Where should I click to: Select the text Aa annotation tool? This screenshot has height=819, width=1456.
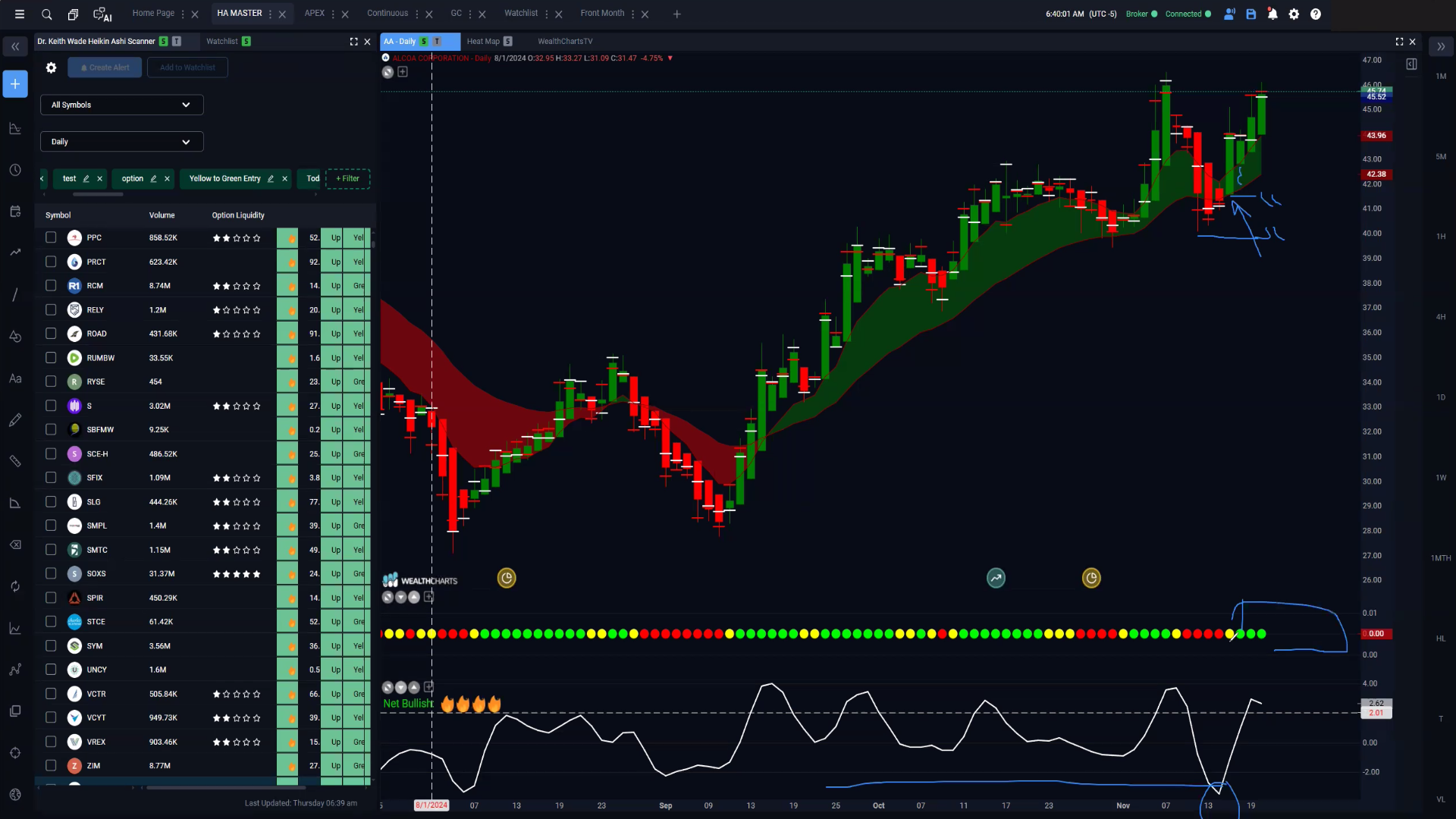click(x=15, y=378)
